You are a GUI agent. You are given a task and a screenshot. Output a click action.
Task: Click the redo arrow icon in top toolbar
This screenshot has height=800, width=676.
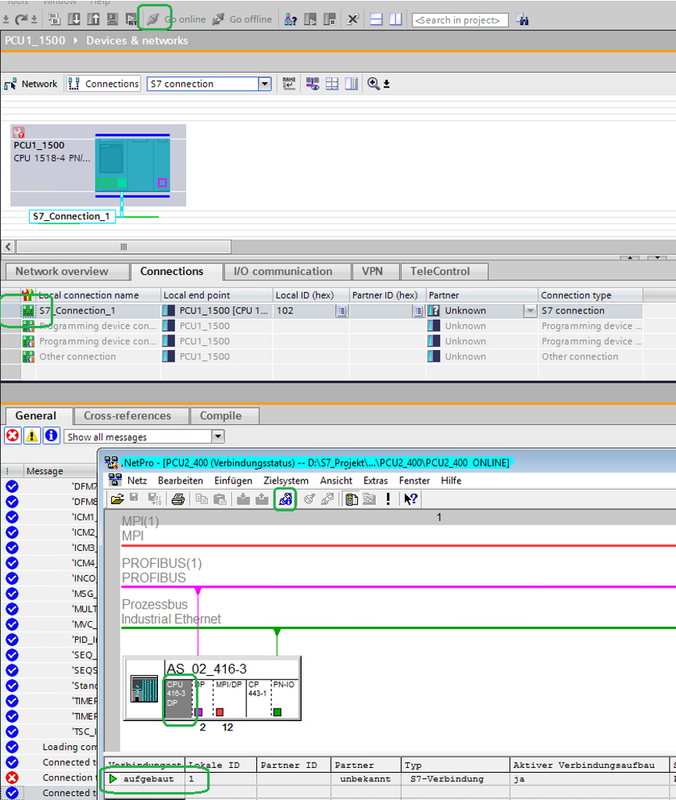(x=20, y=20)
